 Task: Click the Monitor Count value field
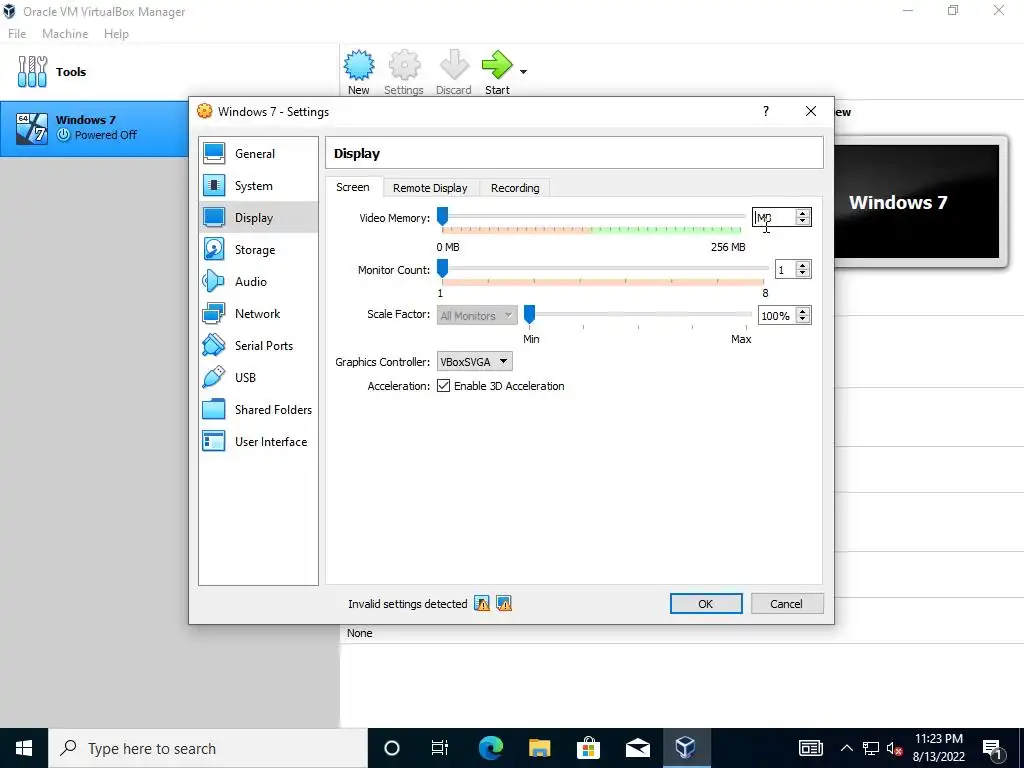tap(784, 270)
